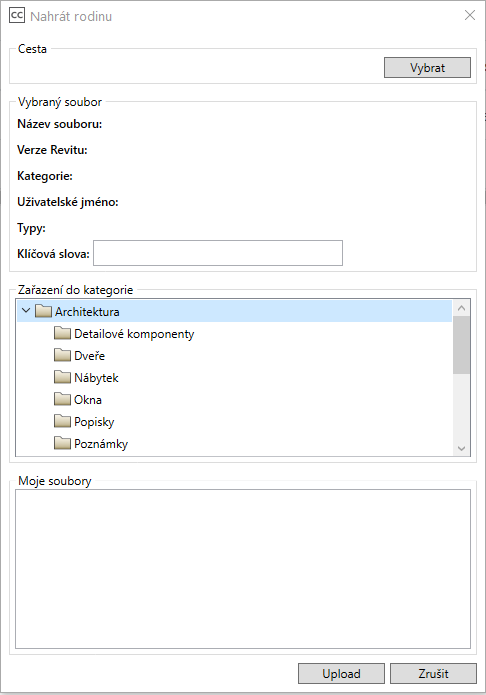Image resolution: width=486 pixels, height=695 pixels.
Task: Click the Popisky folder icon
Action: point(63,421)
